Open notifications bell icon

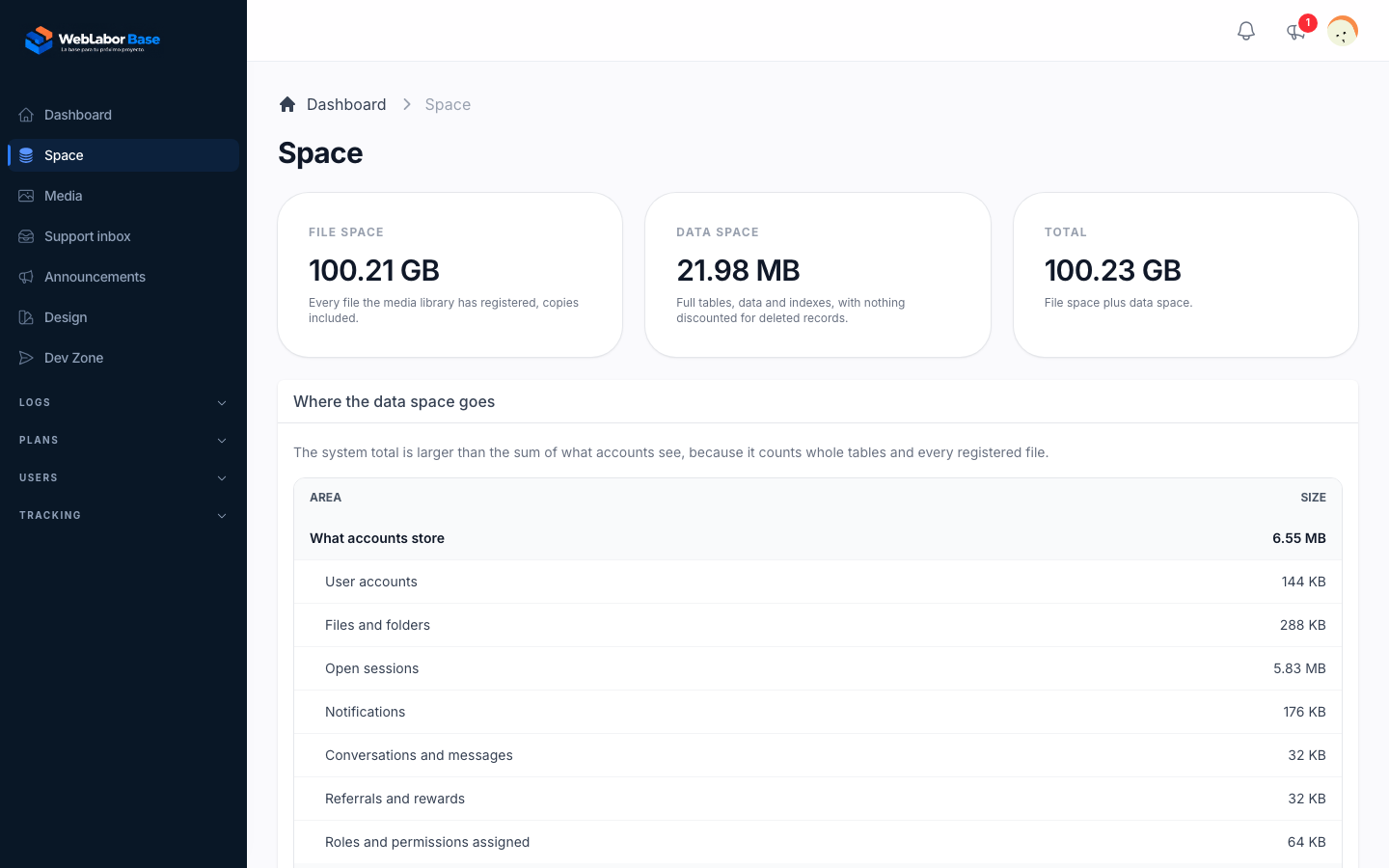coord(1246,31)
